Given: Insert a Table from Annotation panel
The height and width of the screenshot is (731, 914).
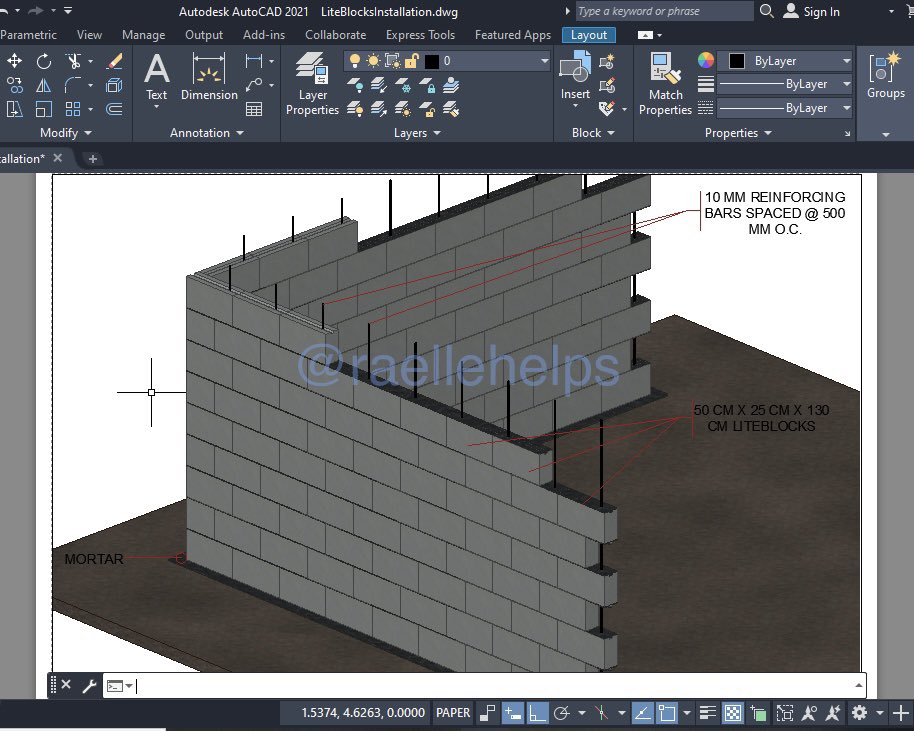Looking at the screenshot, I should pos(254,109).
